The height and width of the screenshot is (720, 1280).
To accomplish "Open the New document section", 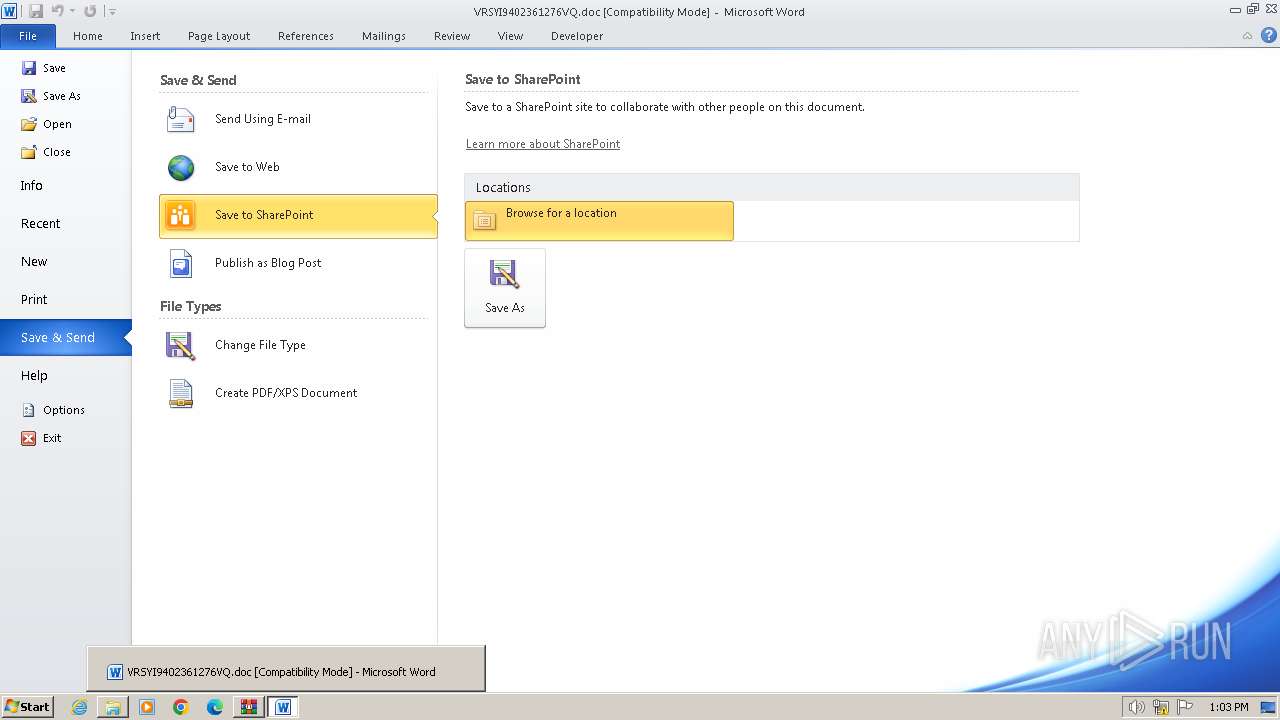I will tap(34, 262).
